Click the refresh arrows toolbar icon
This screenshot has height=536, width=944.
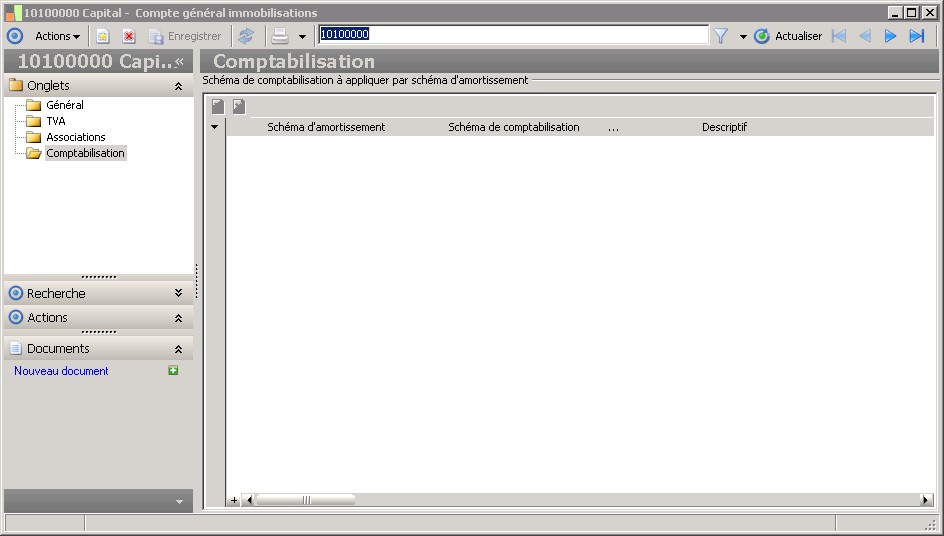246,36
